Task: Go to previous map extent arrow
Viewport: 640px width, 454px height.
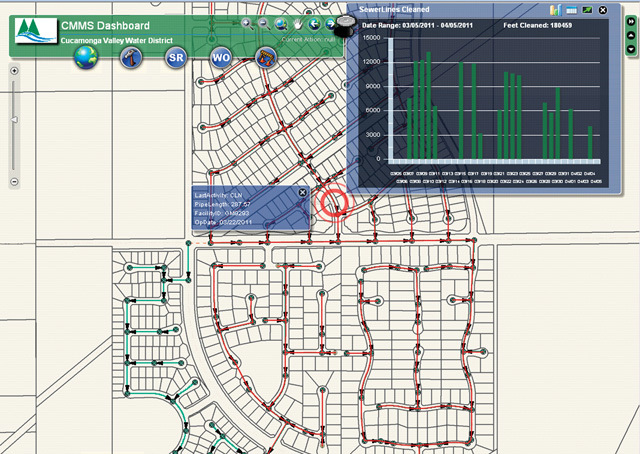Action: 314,22
